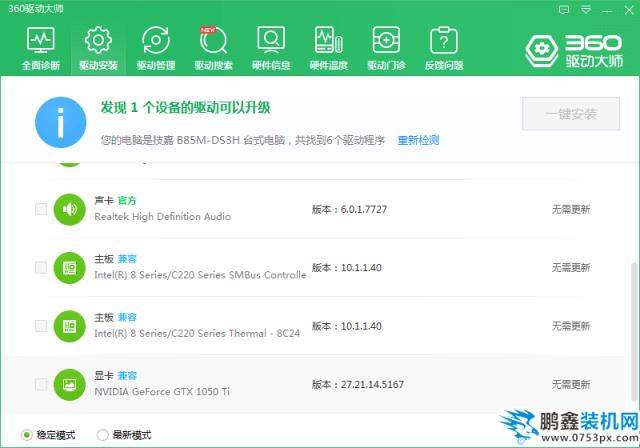Minimize the 360驱动大师 window
This screenshot has width=640, height=448.
coord(607,10)
